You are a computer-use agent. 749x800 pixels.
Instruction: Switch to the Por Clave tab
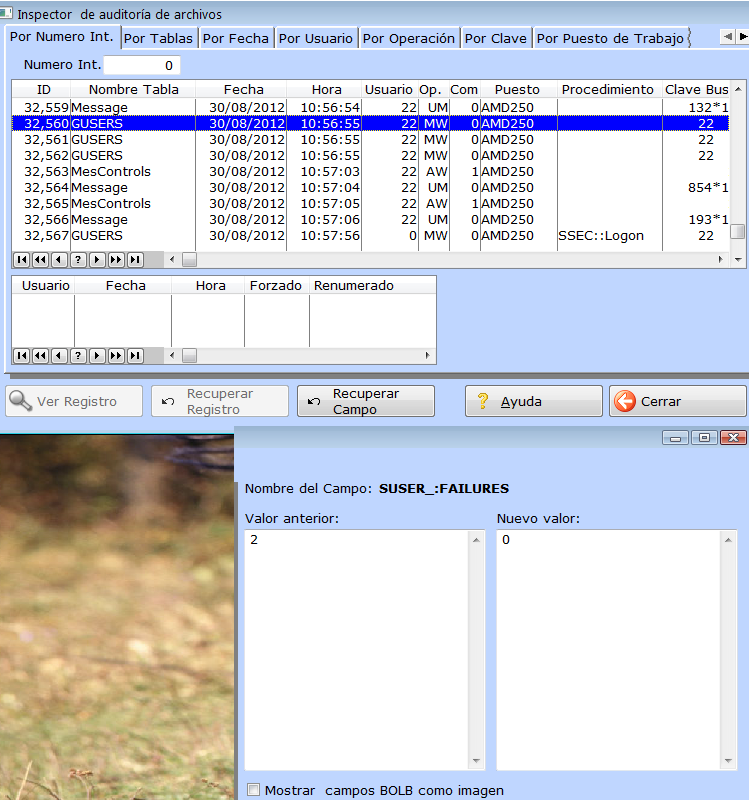click(x=495, y=38)
